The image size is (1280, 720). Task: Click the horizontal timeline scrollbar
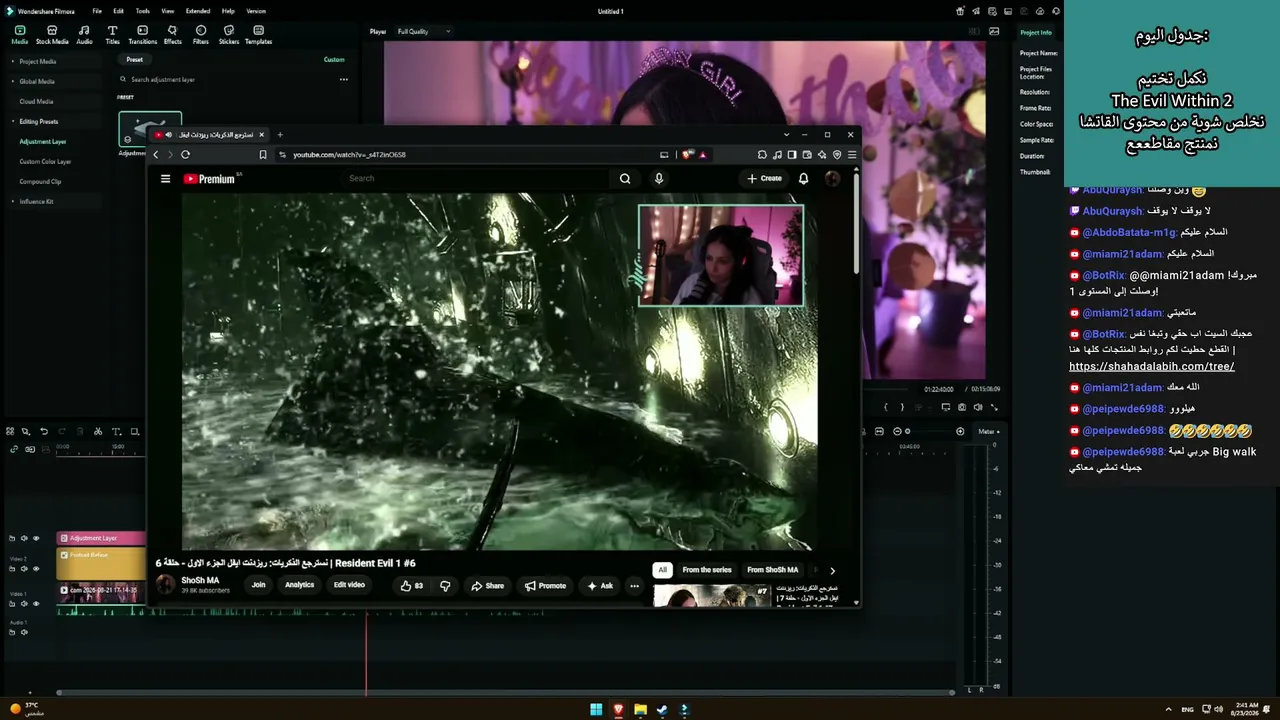505,692
